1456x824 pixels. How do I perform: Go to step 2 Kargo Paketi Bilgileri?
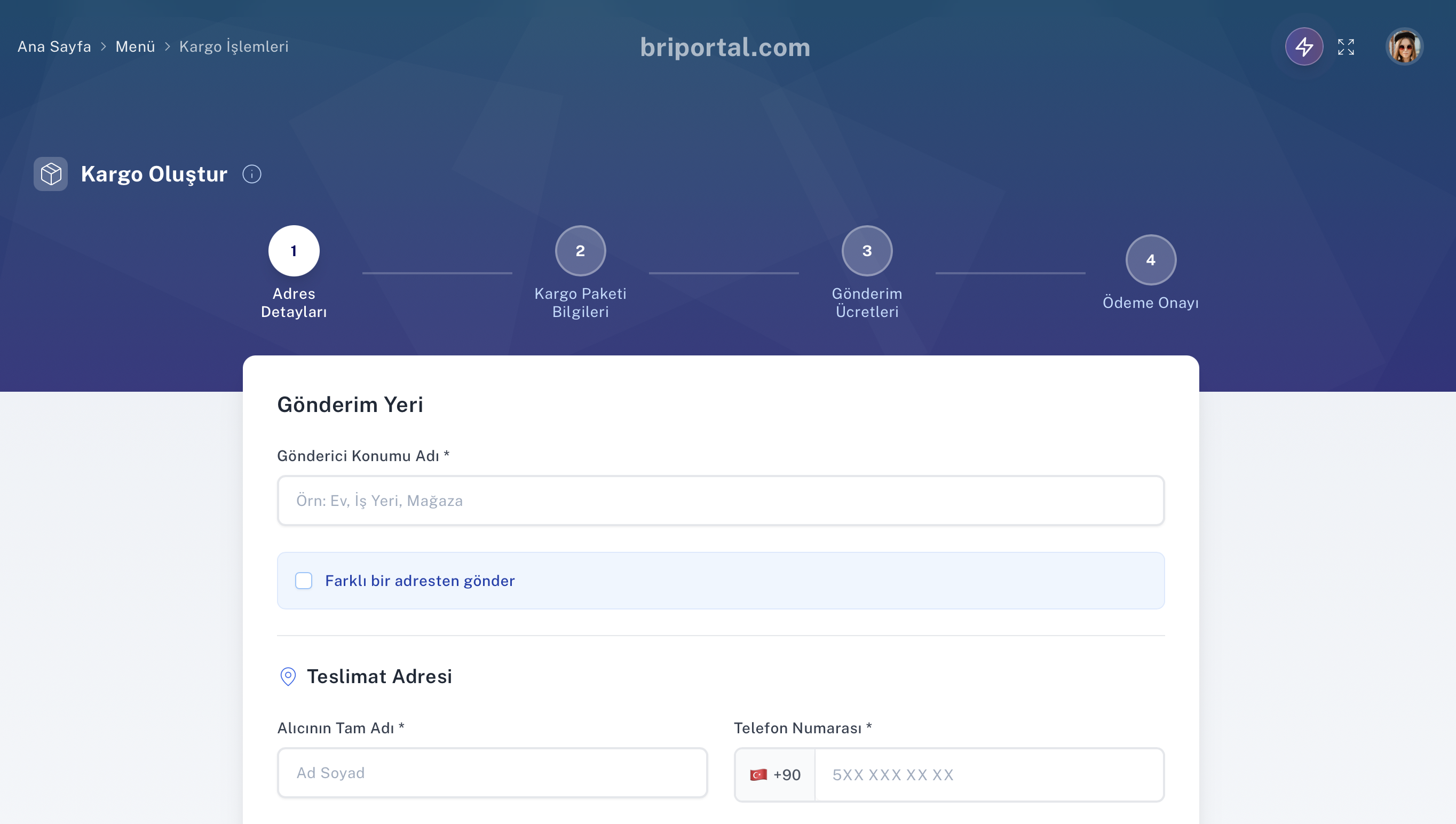tap(580, 251)
